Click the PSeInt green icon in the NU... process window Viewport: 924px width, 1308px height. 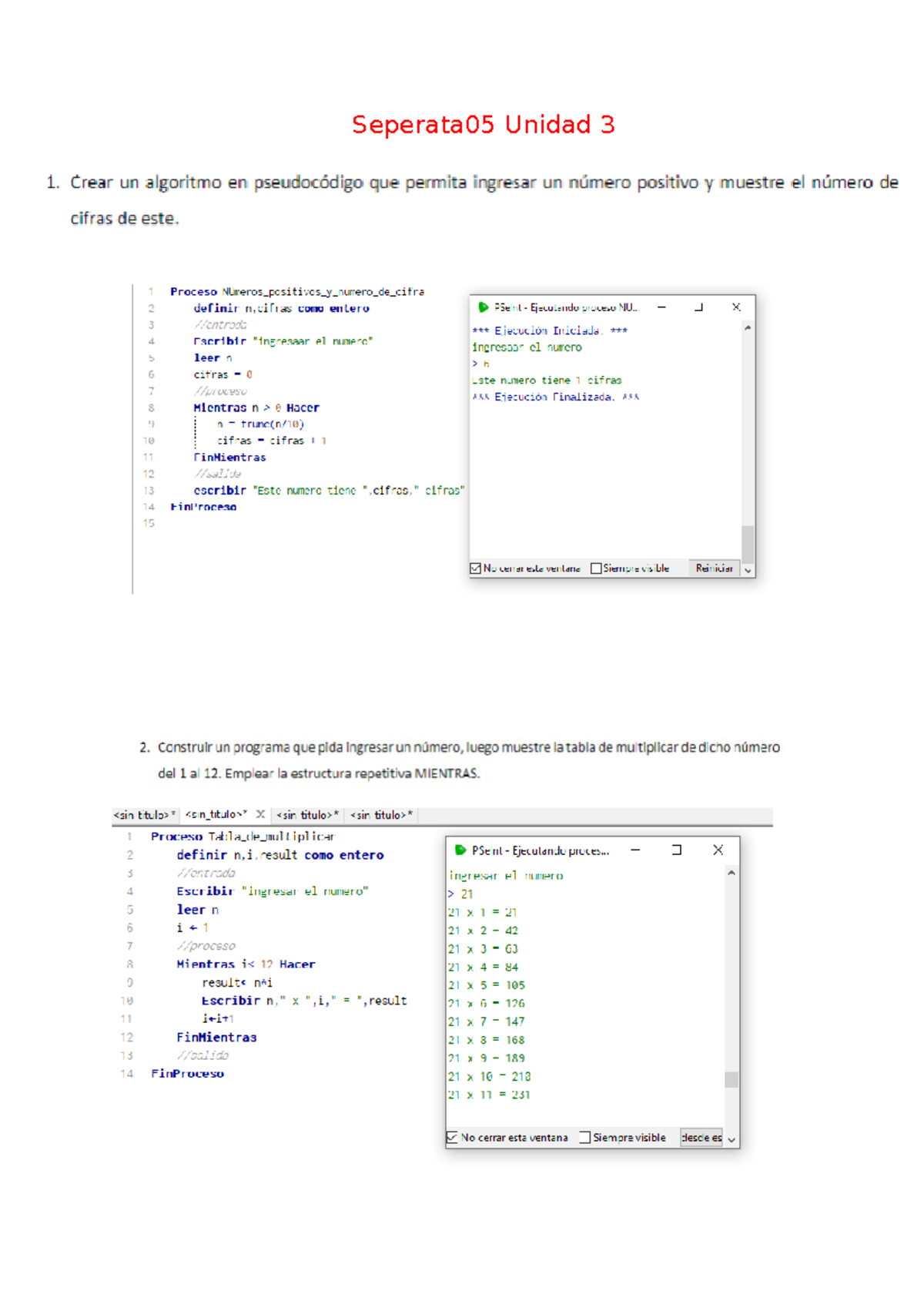point(483,307)
